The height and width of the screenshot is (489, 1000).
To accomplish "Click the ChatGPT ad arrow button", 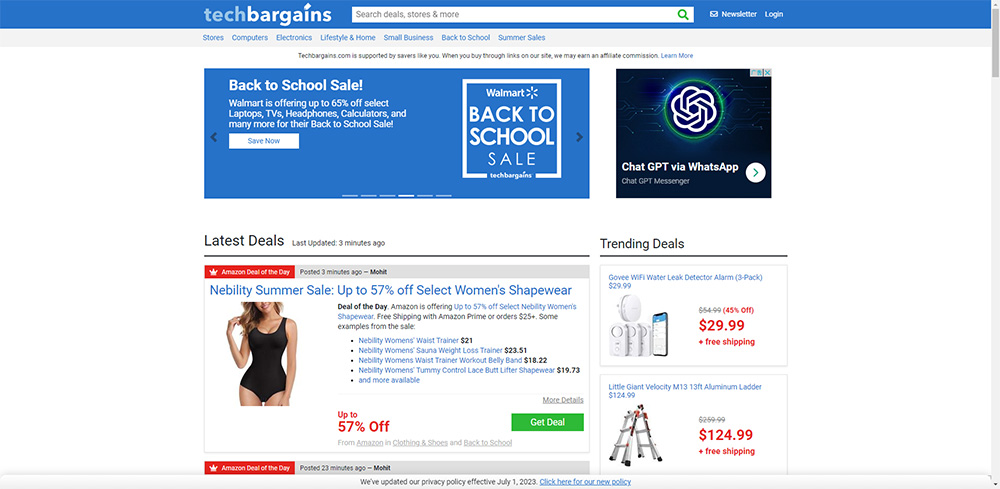I will tap(755, 172).
